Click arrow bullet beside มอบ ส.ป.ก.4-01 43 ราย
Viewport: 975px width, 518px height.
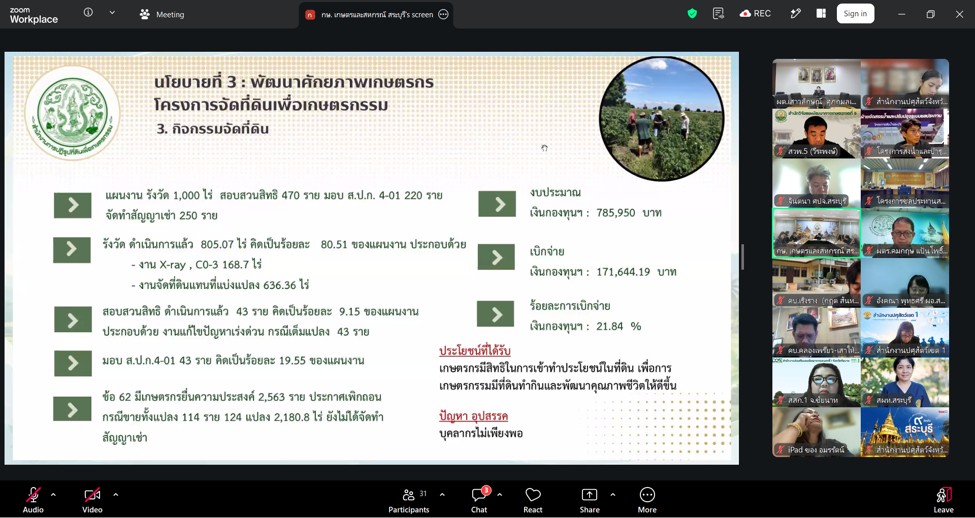click(x=73, y=363)
